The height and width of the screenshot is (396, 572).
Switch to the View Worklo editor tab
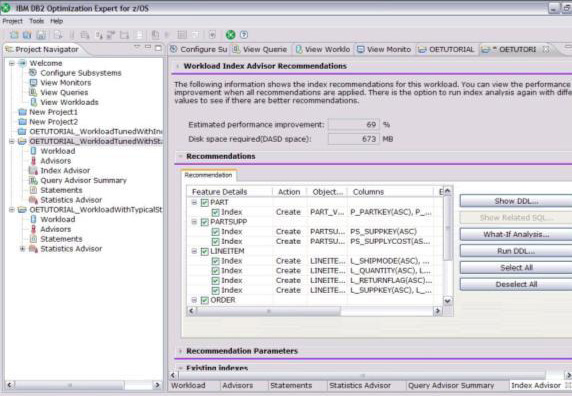pyautogui.click(x=323, y=49)
